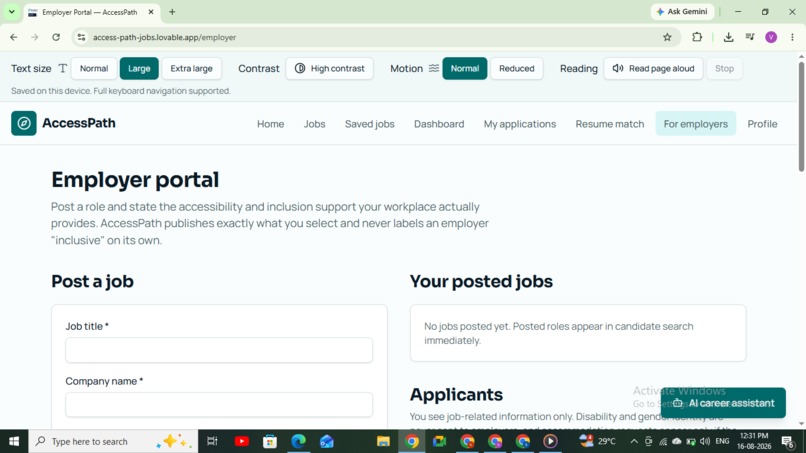Open the browser Extensions puzzle icon
806x453 pixels.
(697, 37)
